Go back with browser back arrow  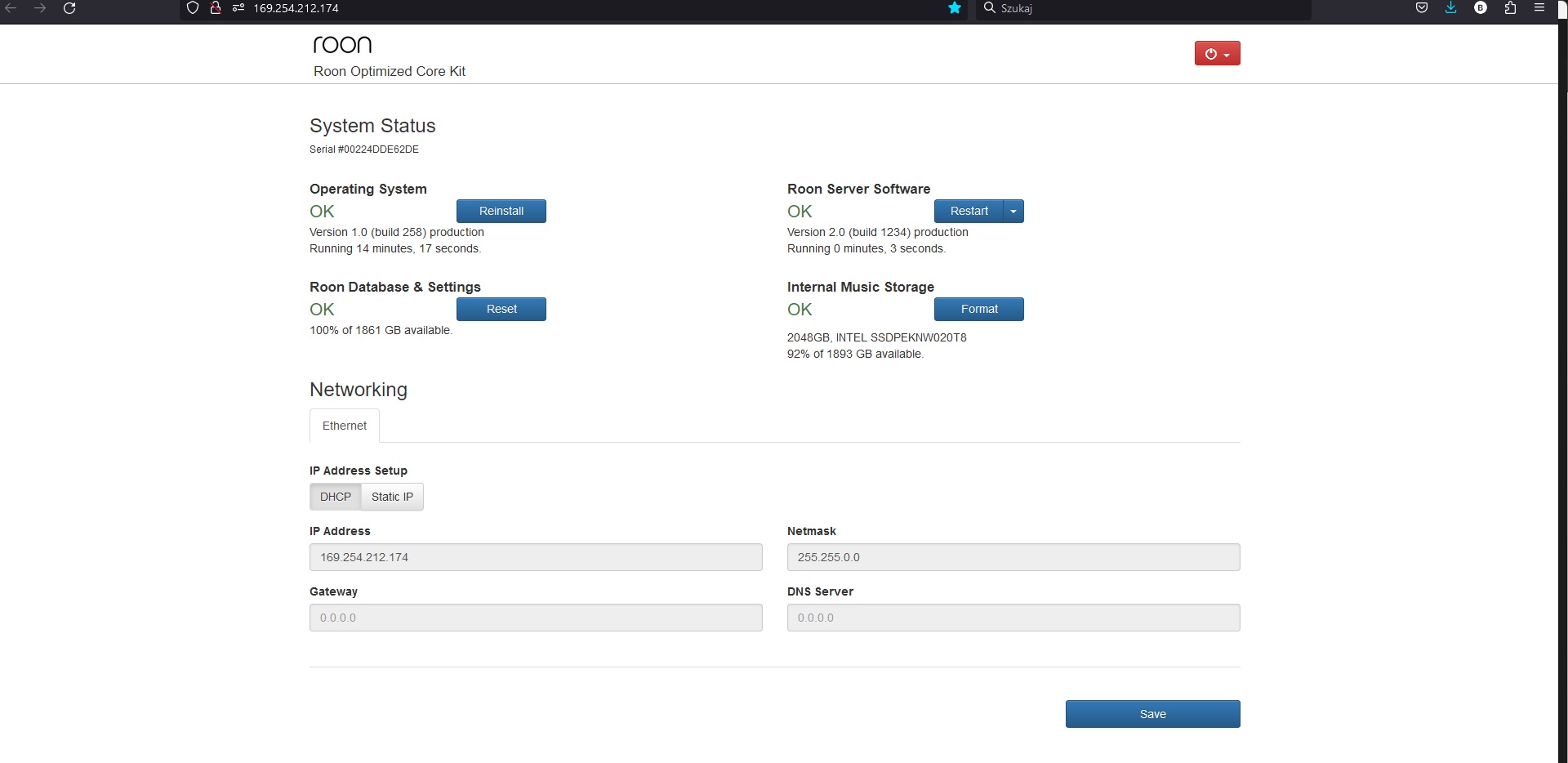click(x=11, y=8)
